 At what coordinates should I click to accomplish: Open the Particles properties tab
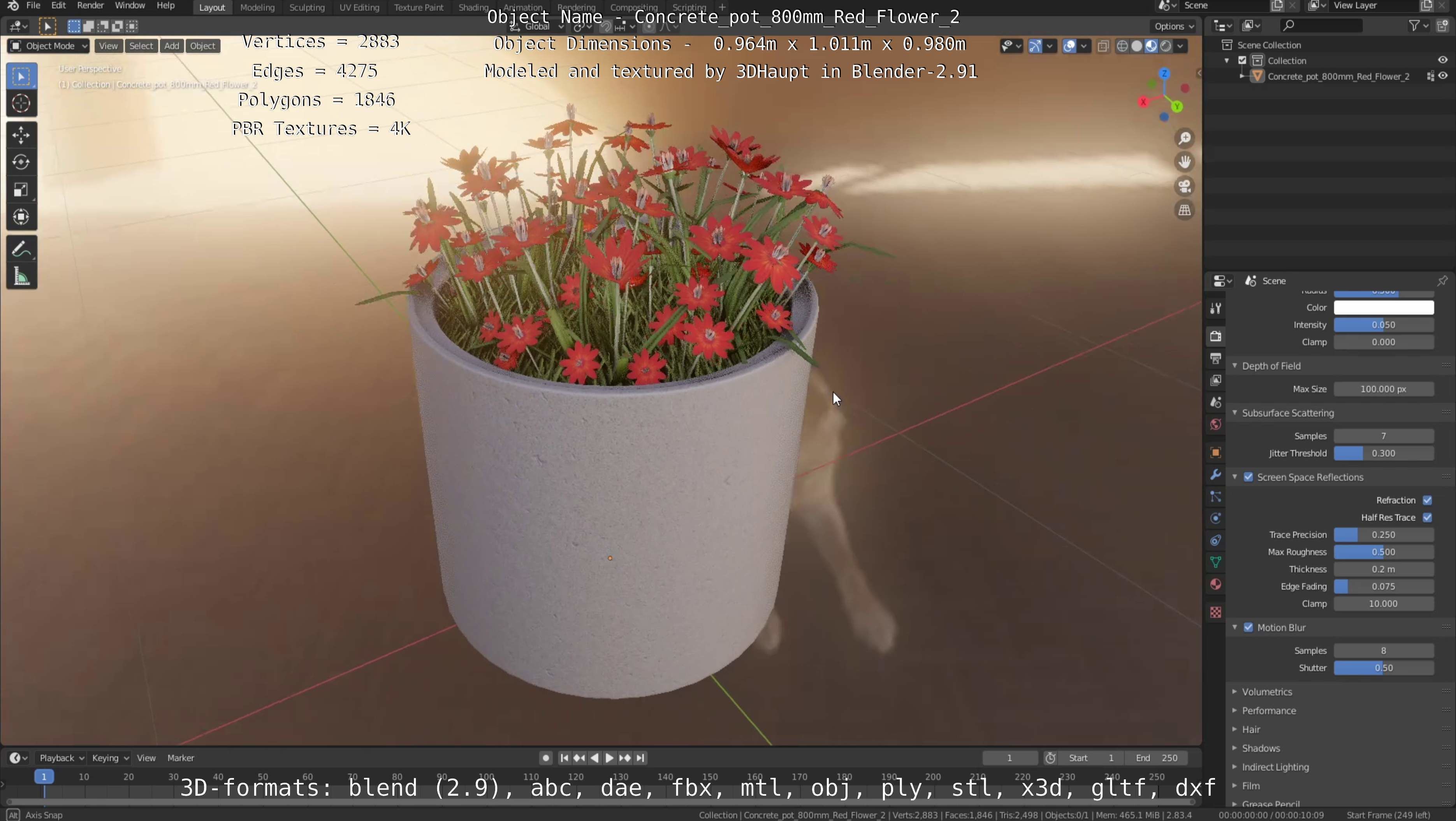tap(1216, 497)
